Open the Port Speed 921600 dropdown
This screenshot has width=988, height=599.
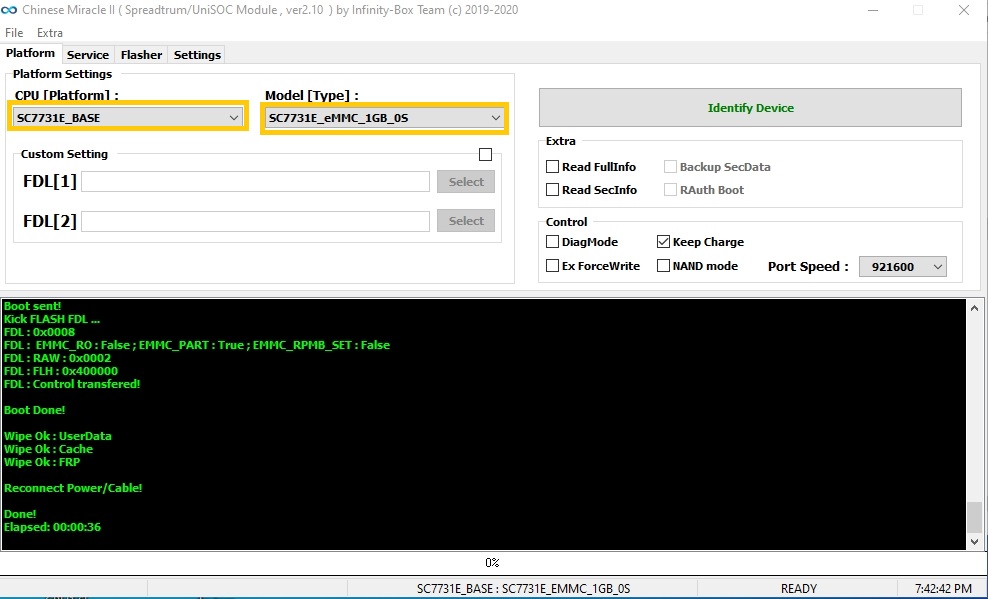click(902, 266)
